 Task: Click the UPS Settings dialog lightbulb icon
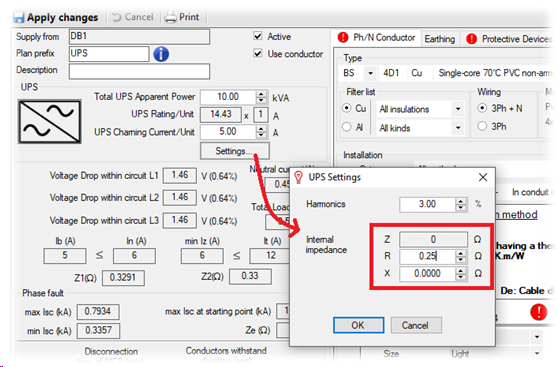tap(298, 177)
